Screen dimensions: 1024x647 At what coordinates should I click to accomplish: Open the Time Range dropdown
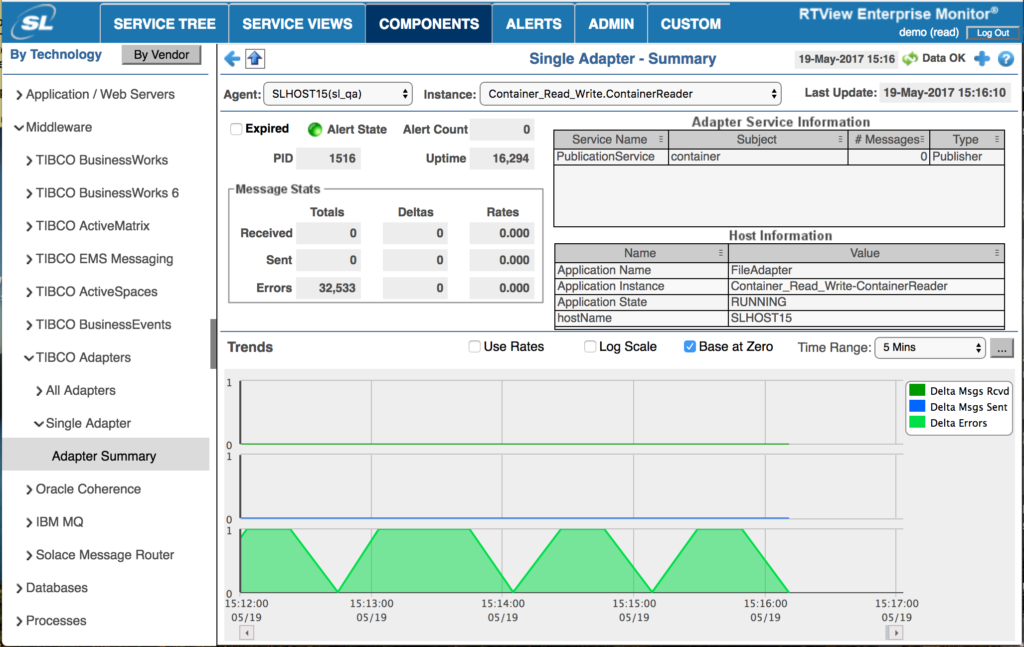point(929,347)
